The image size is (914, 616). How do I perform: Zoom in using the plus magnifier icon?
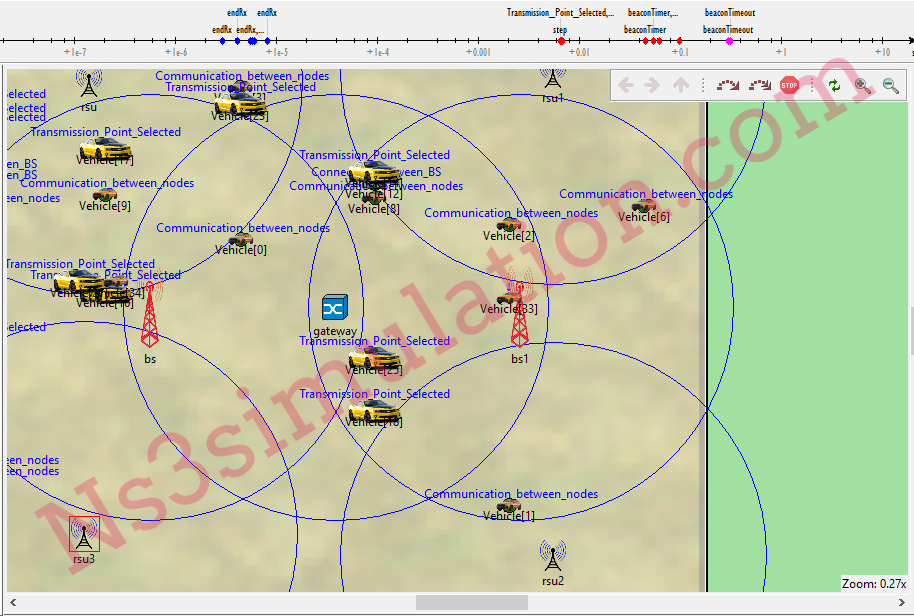862,86
